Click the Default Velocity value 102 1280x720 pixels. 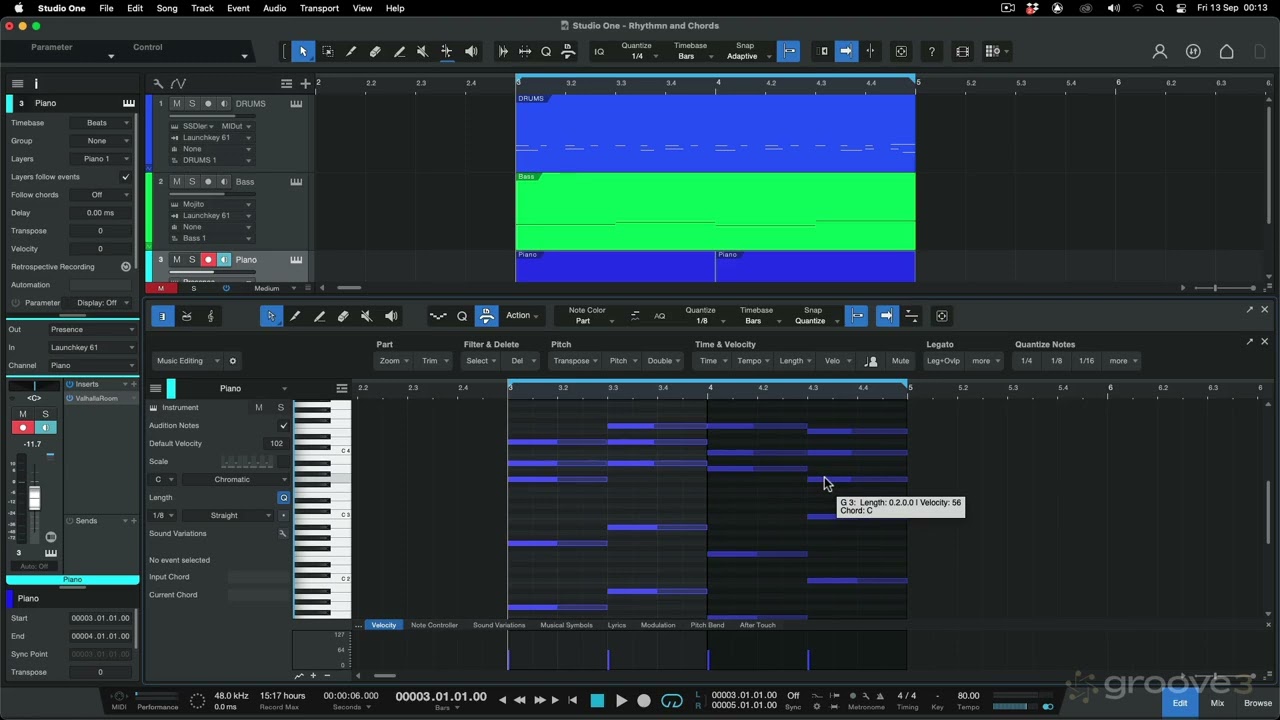tap(276, 444)
